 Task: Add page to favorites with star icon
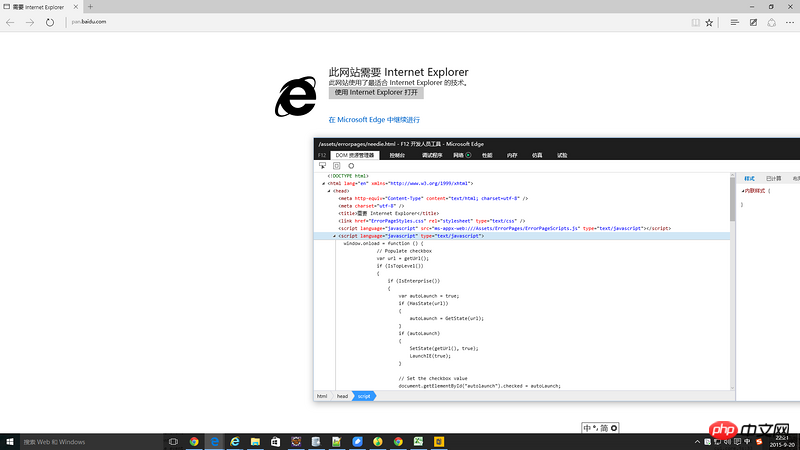point(709,22)
